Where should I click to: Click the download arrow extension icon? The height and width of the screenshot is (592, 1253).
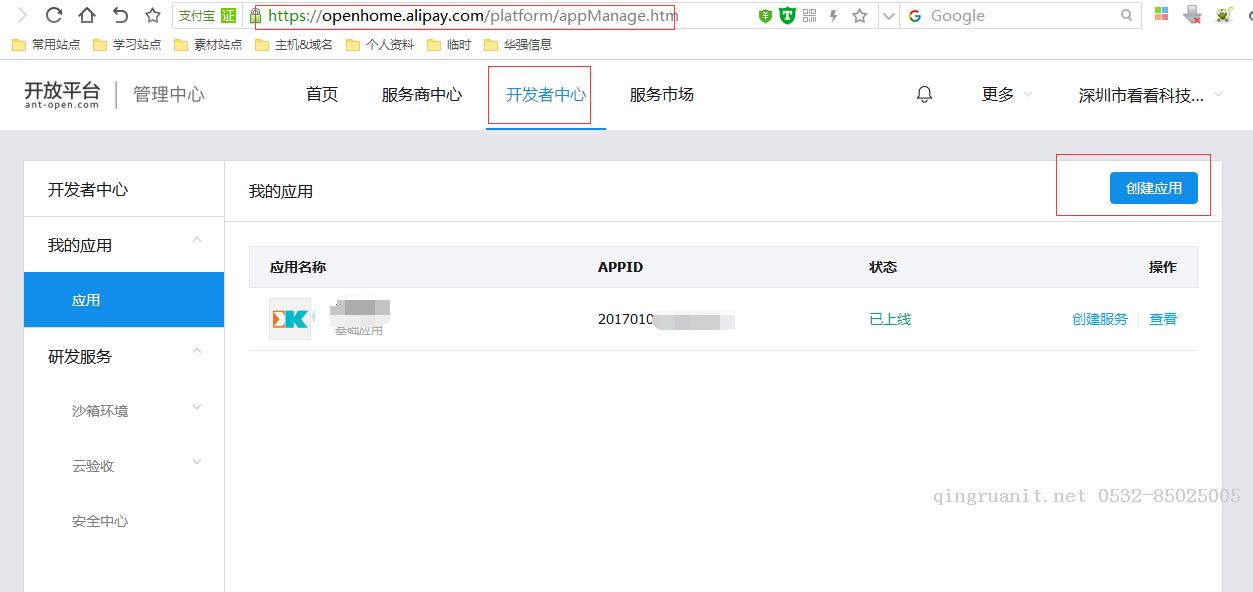[1192, 15]
